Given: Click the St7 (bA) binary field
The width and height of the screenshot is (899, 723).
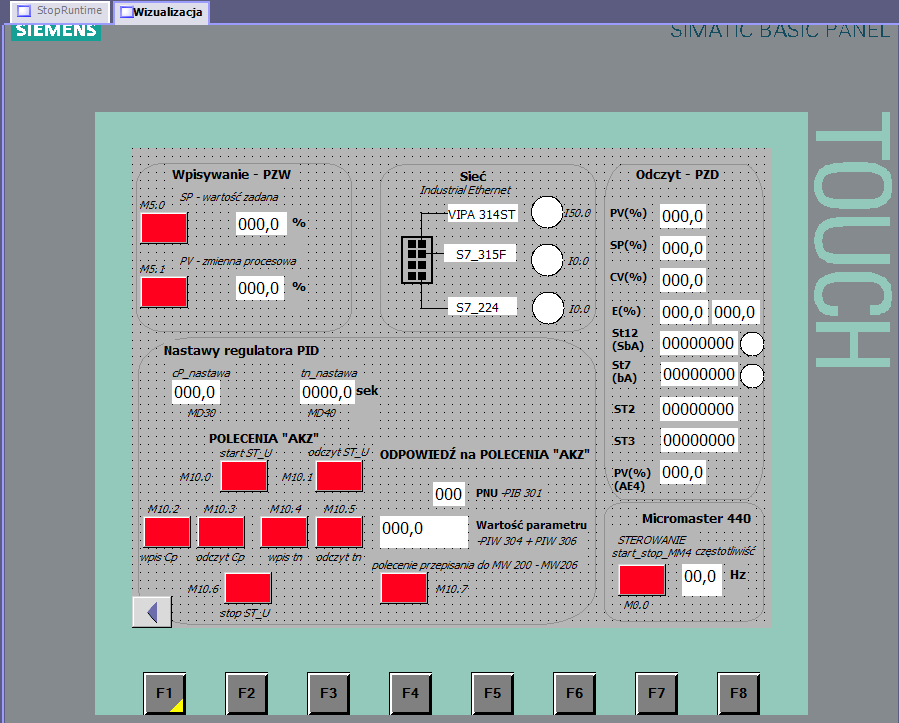Looking at the screenshot, I should tap(698, 374).
